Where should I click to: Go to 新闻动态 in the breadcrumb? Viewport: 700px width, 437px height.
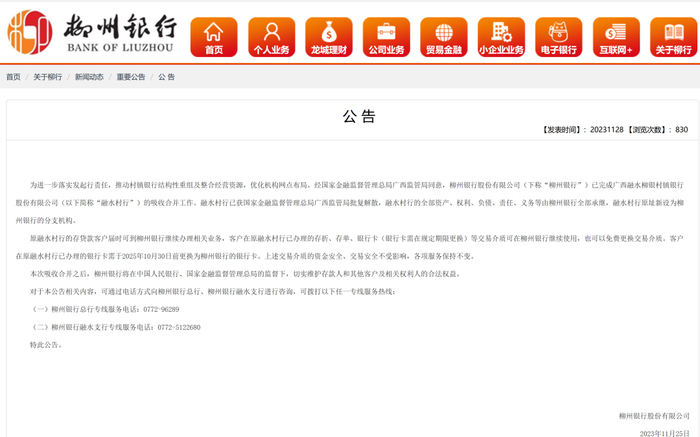click(x=89, y=77)
